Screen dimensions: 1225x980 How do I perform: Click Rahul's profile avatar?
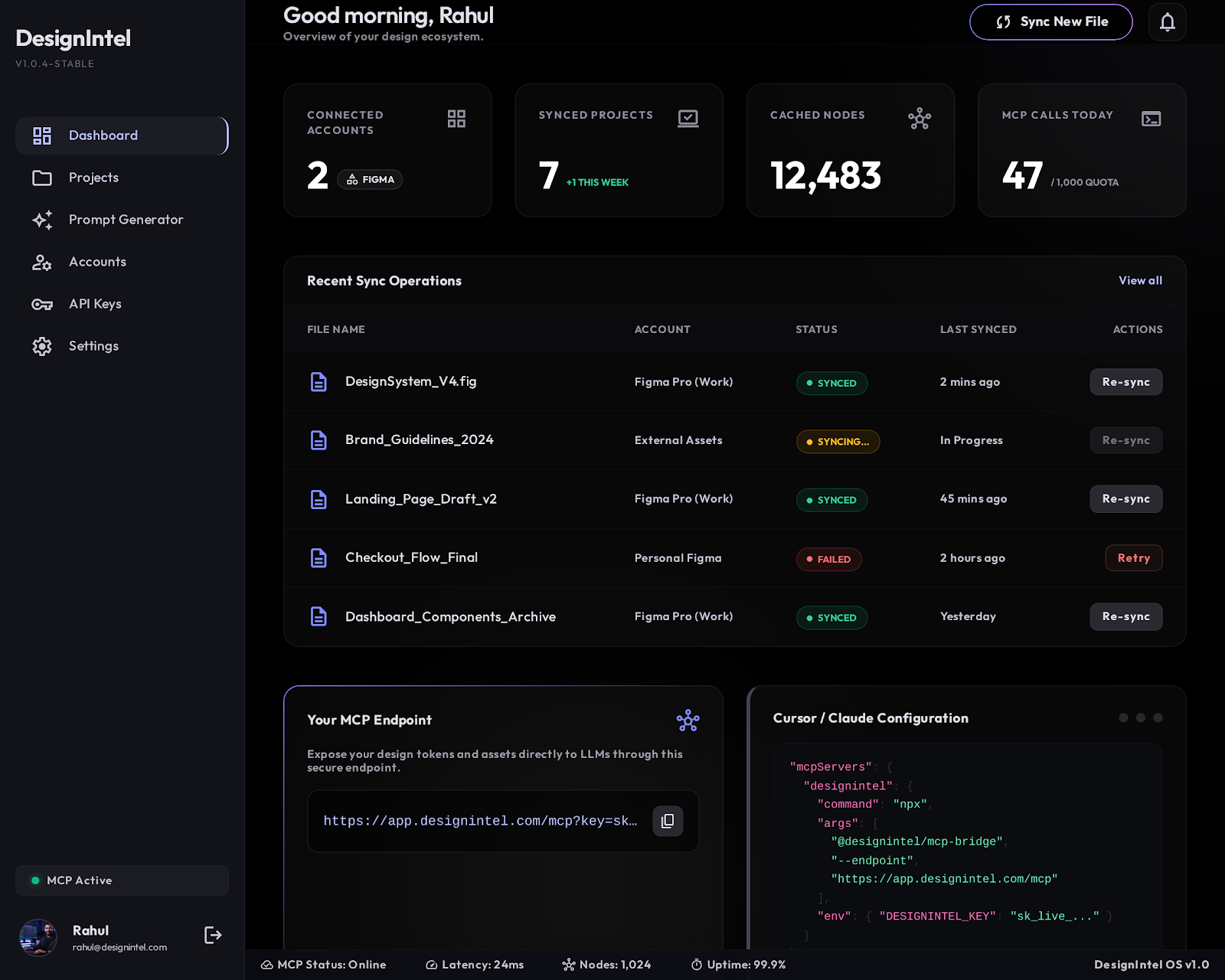tap(38, 937)
